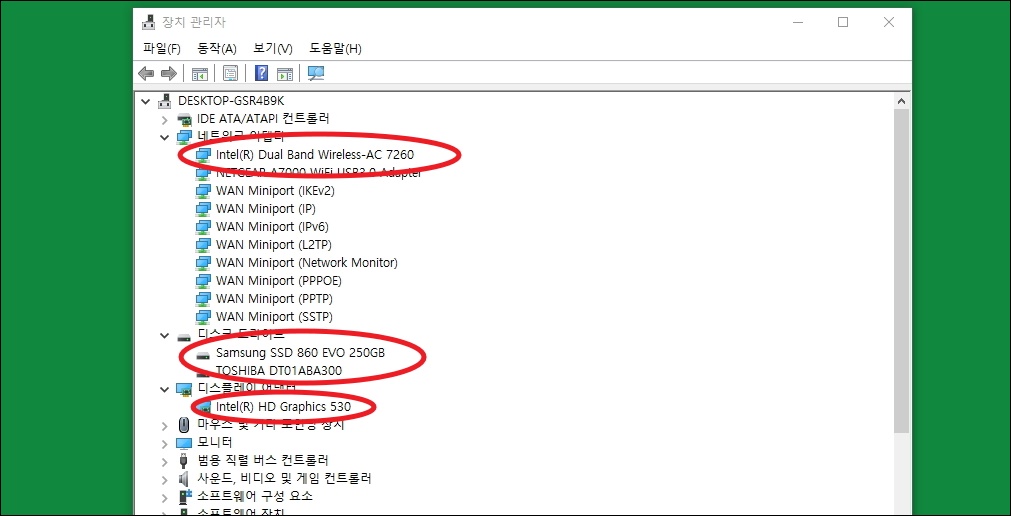The height and width of the screenshot is (516, 1011).
Task: Select the WAN Miniport (PPTP) label
Action: (x=274, y=299)
